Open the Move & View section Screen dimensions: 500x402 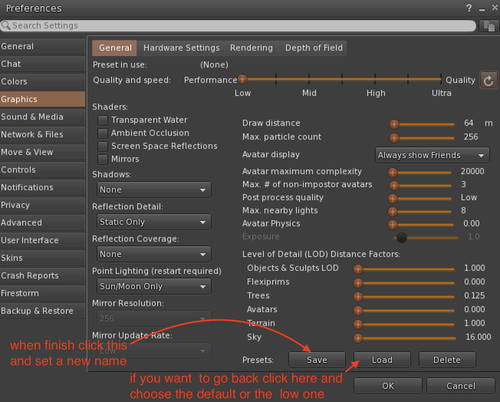(x=42, y=152)
